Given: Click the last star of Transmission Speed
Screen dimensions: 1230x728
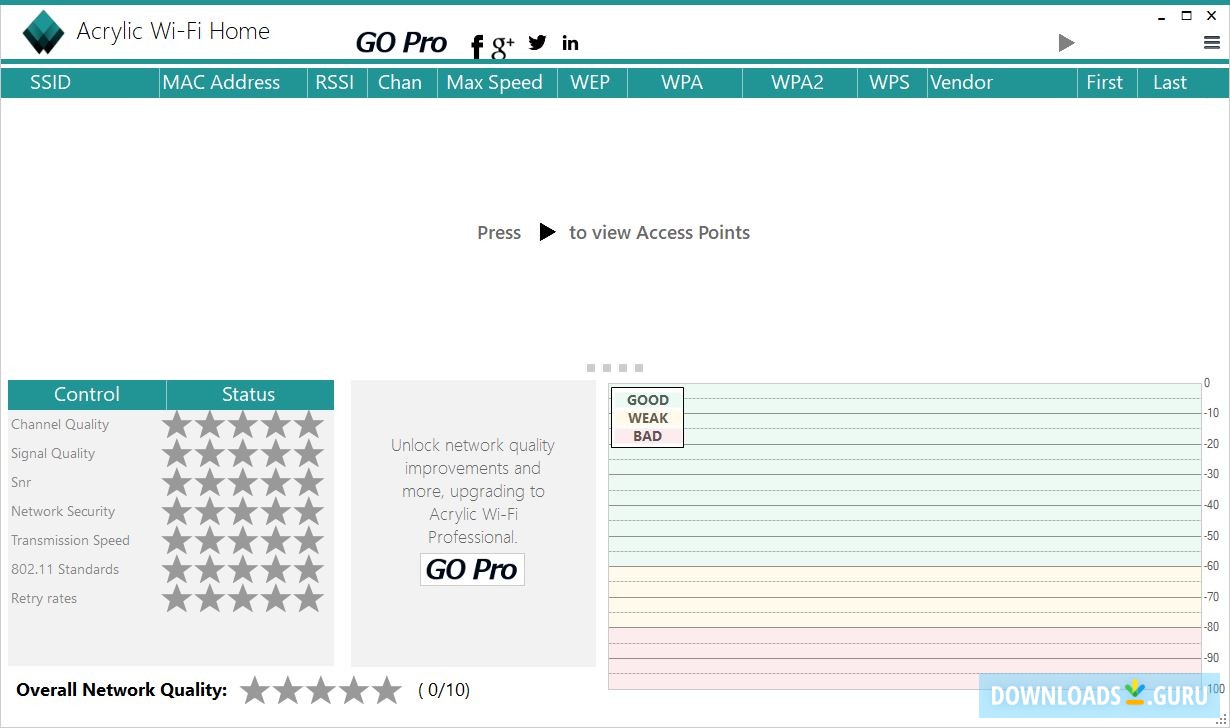Looking at the screenshot, I should pos(309,540).
